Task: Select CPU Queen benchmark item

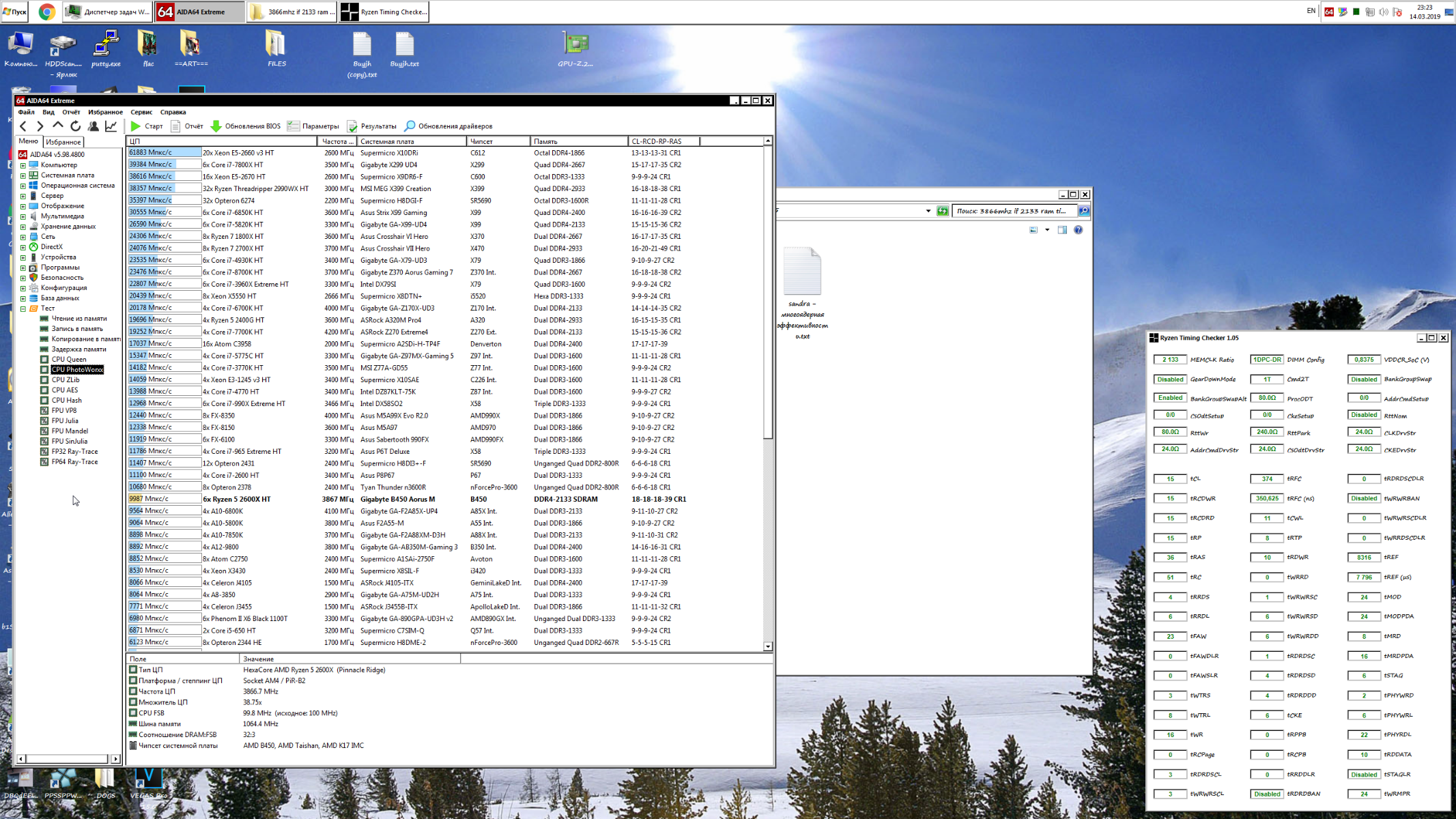Action: pos(69,359)
